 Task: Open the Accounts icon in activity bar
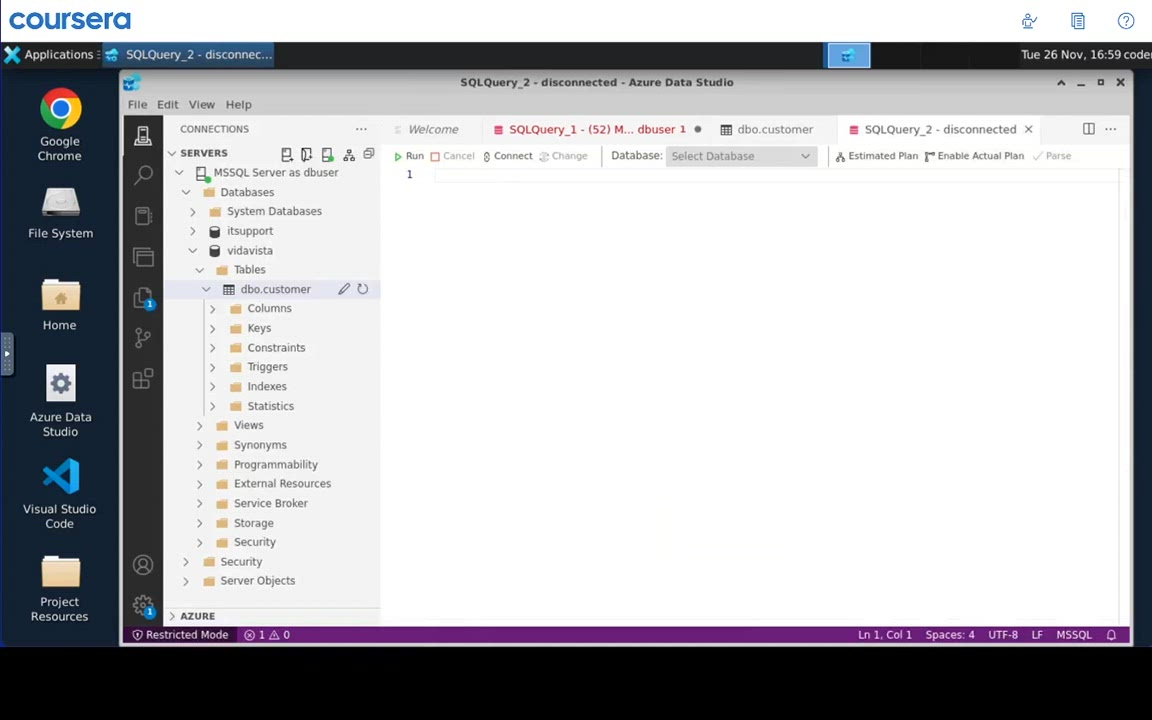point(143,564)
